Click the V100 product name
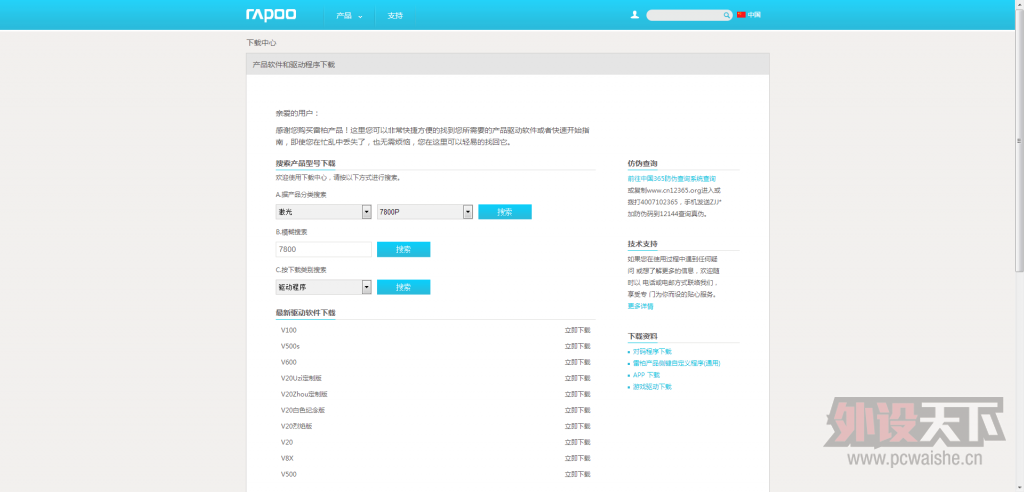Image resolution: width=1024 pixels, height=492 pixels. click(289, 330)
